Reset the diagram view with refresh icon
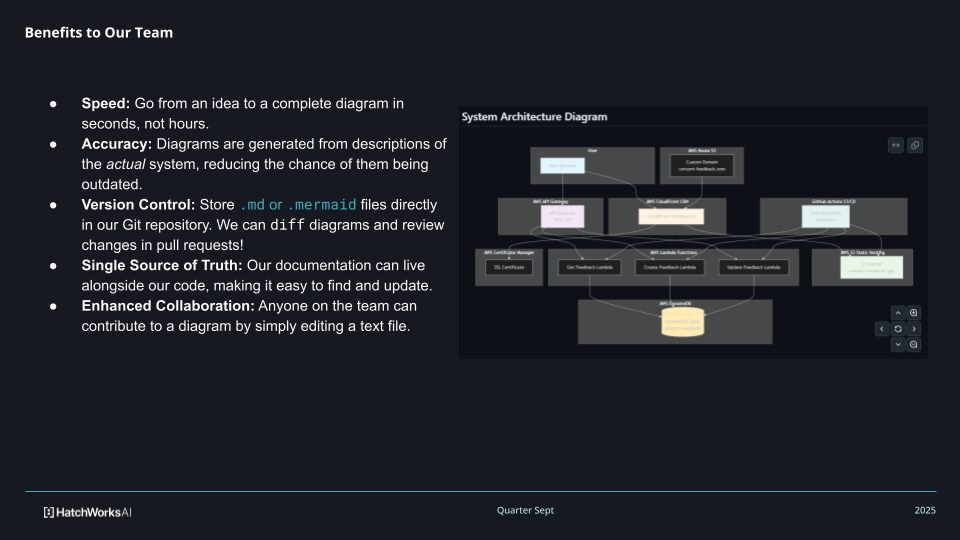This screenshot has width=960, height=540. coord(897,328)
